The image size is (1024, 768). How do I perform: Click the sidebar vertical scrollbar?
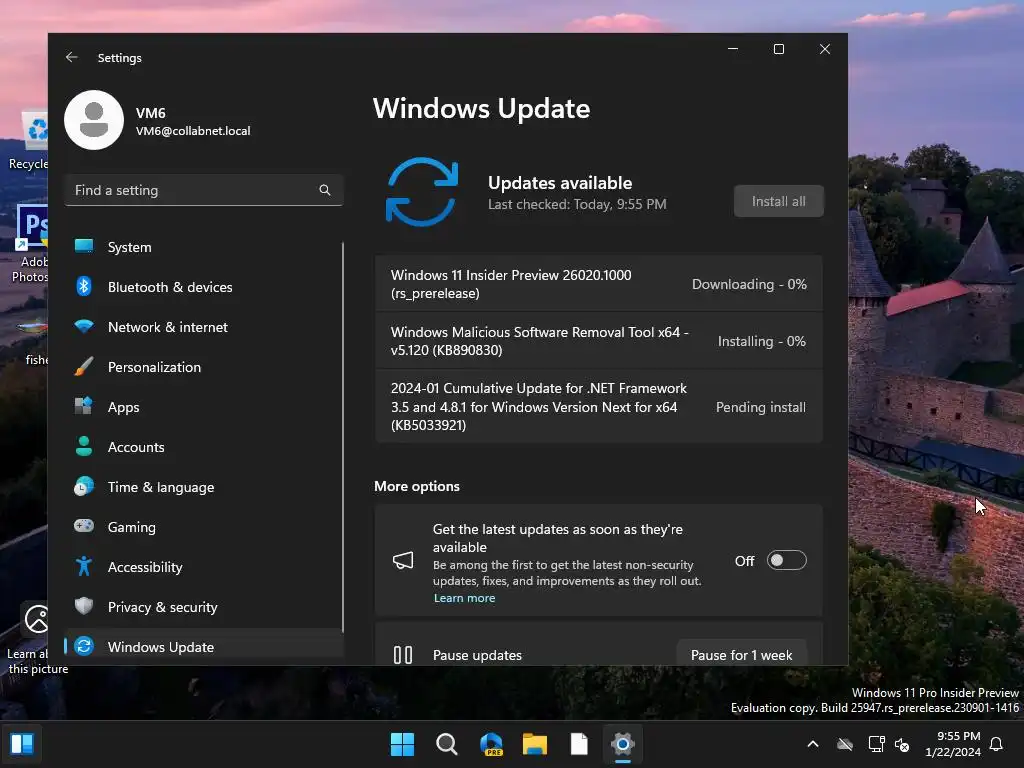pos(343,438)
